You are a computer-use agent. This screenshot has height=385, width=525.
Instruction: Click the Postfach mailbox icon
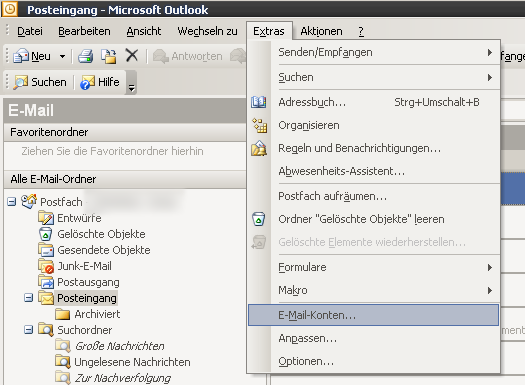pyautogui.click(x=29, y=201)
